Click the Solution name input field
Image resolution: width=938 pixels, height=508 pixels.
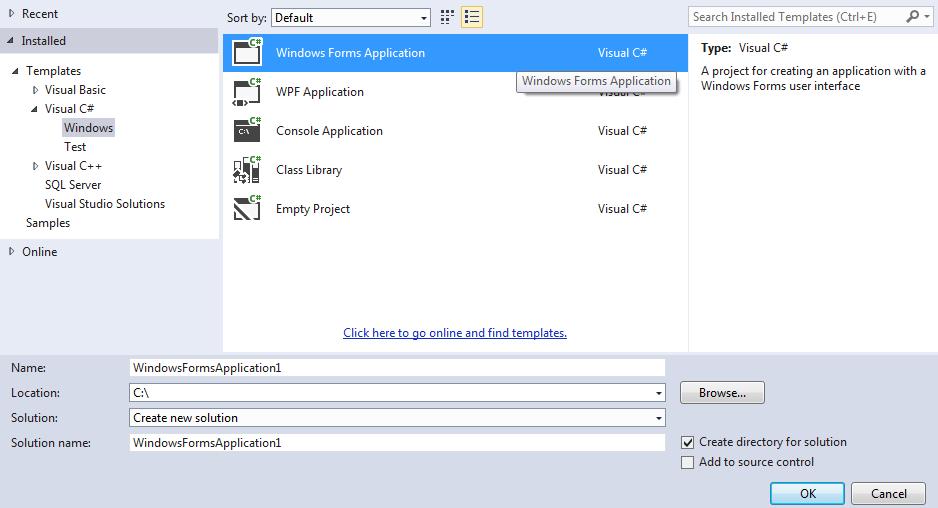[397, 443]
